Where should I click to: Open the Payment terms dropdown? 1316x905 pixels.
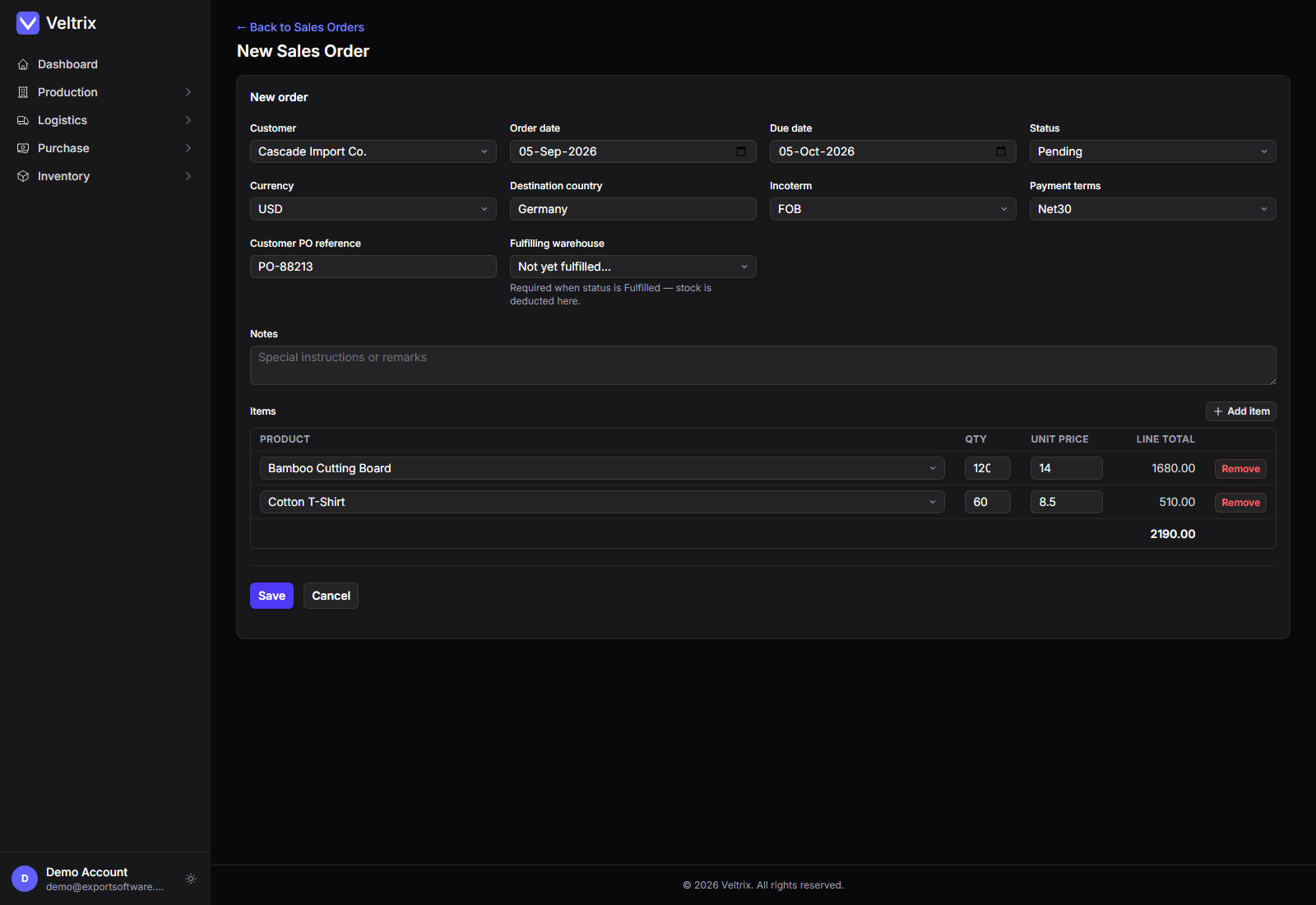1153,209
